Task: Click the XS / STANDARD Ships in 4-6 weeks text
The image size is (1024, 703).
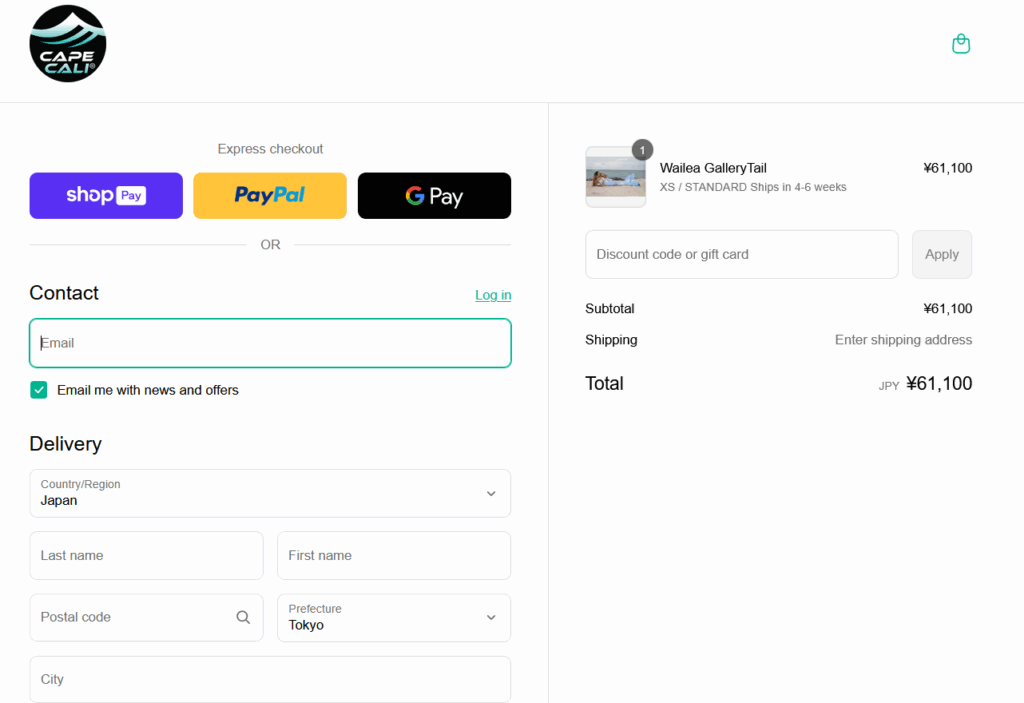Action: 753,187
